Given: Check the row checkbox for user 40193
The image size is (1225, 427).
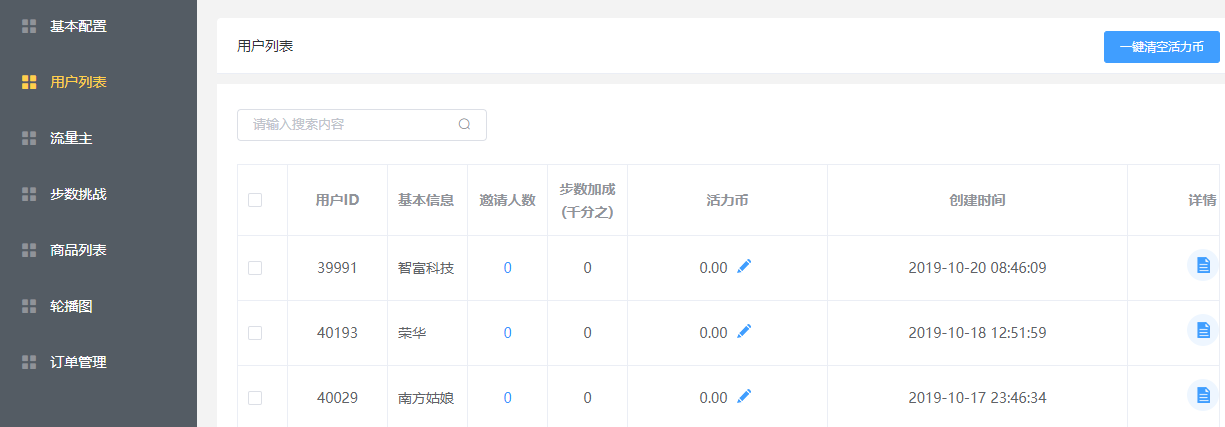Looking at the screenshot, I should (x=255, y=333).
